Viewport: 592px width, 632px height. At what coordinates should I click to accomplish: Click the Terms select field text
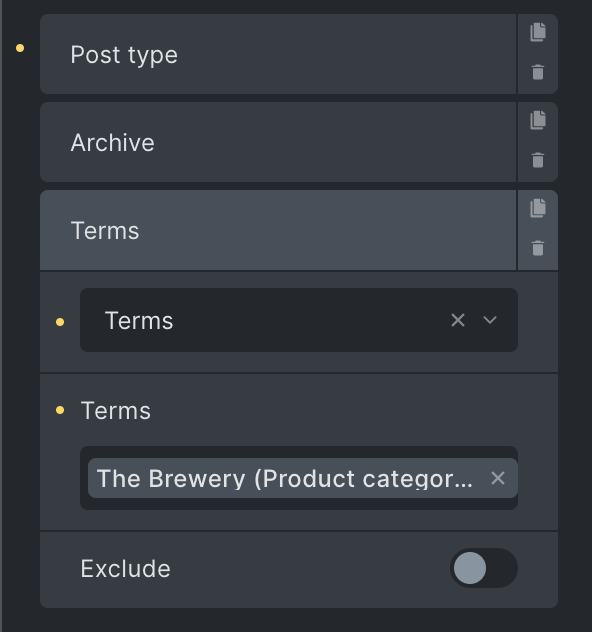(139, 321)
